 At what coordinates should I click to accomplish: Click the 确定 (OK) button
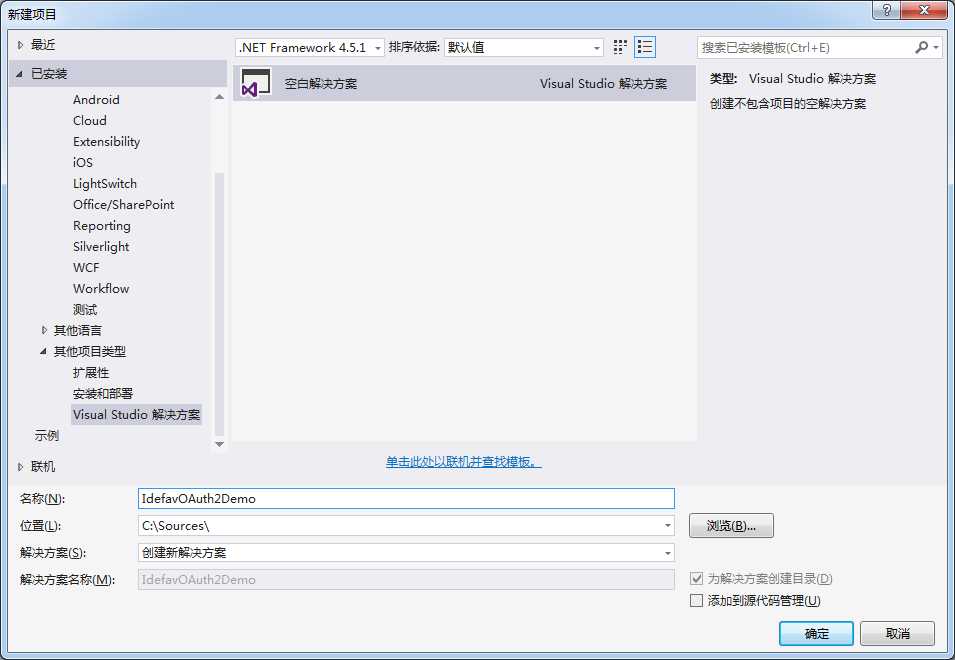click(816, 634)
